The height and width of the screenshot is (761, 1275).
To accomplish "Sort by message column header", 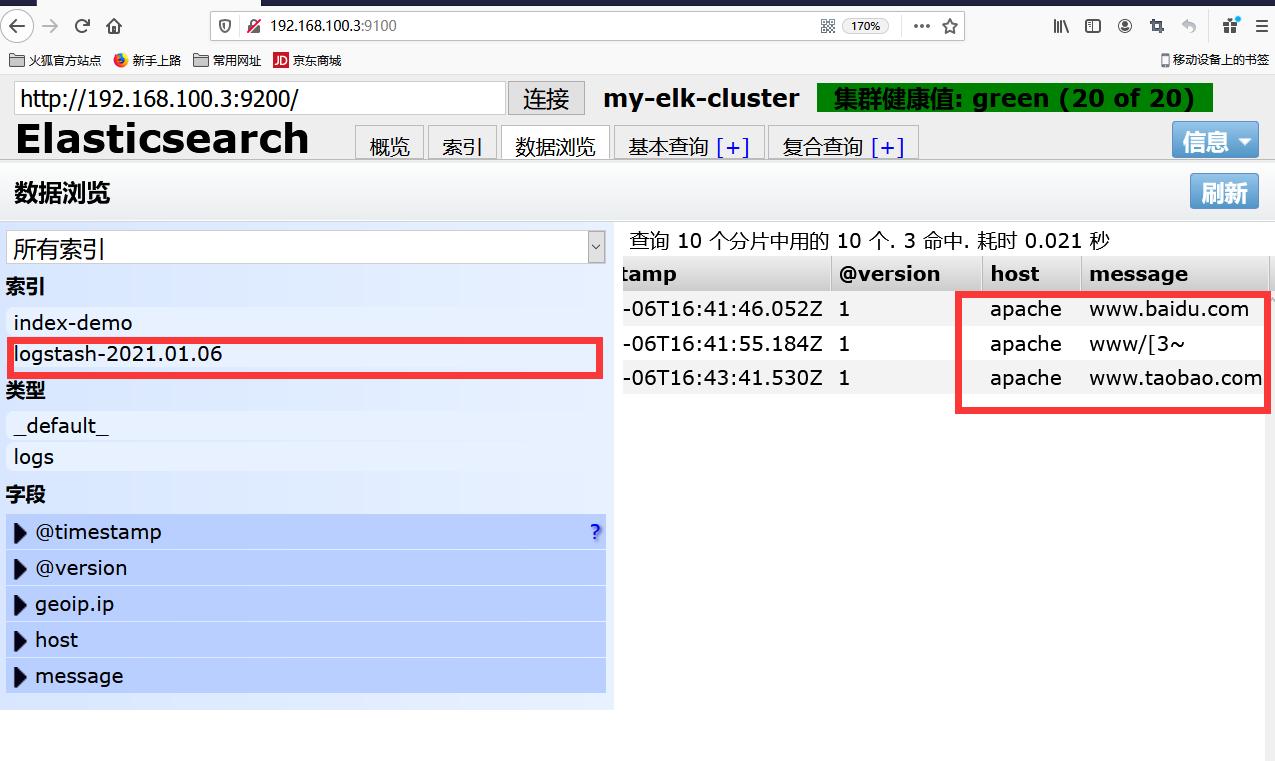I will tap(1175, 274).
